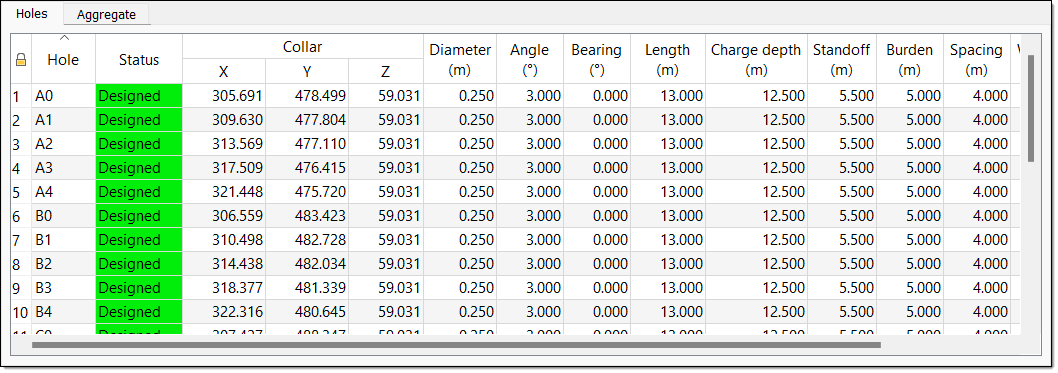Image resolution: width=1058 pixels, height=373 pixels.
Task: Click the Spacing (m) column header
Action: click(976, 59)
